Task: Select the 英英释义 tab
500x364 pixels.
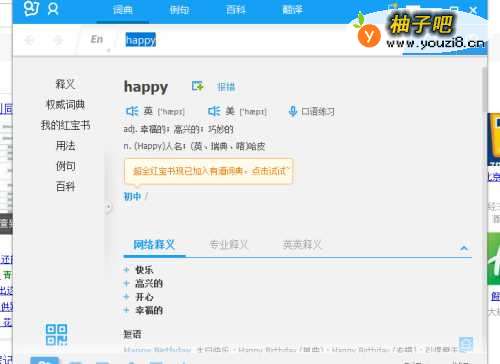Action: coord(302,245)
